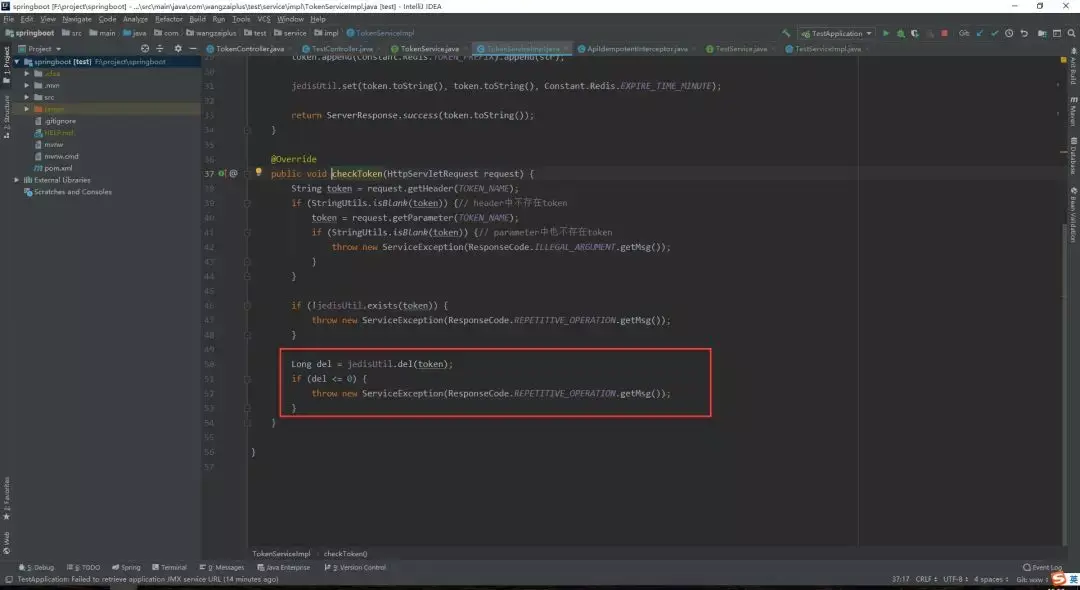Click the Project panel gear settings icon

(x=178, y=49)
